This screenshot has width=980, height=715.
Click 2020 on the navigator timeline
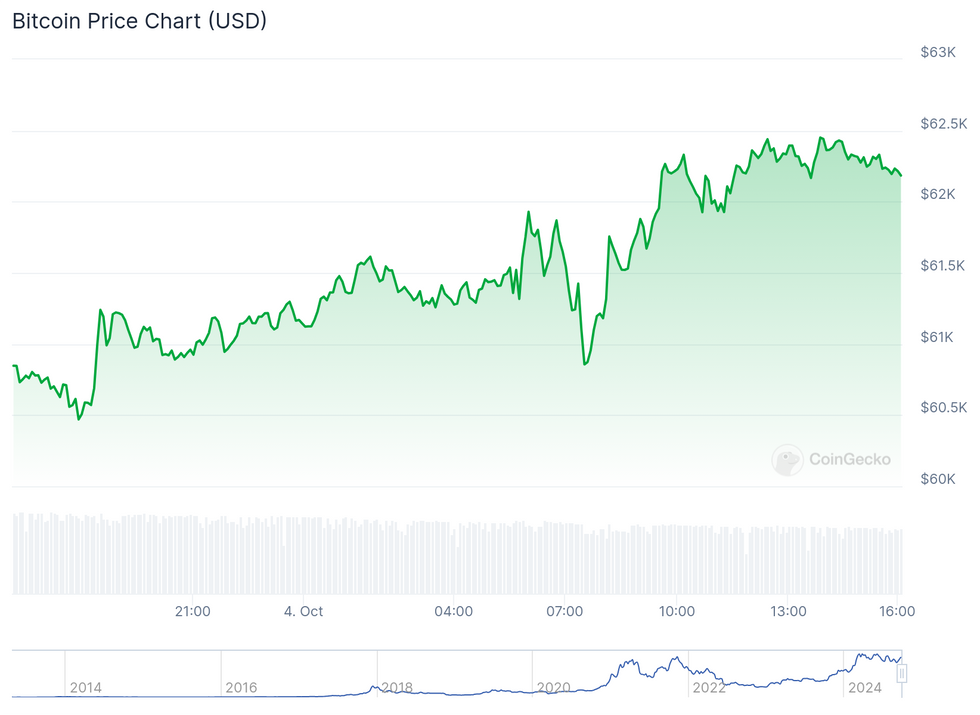[x=553, y=688]
